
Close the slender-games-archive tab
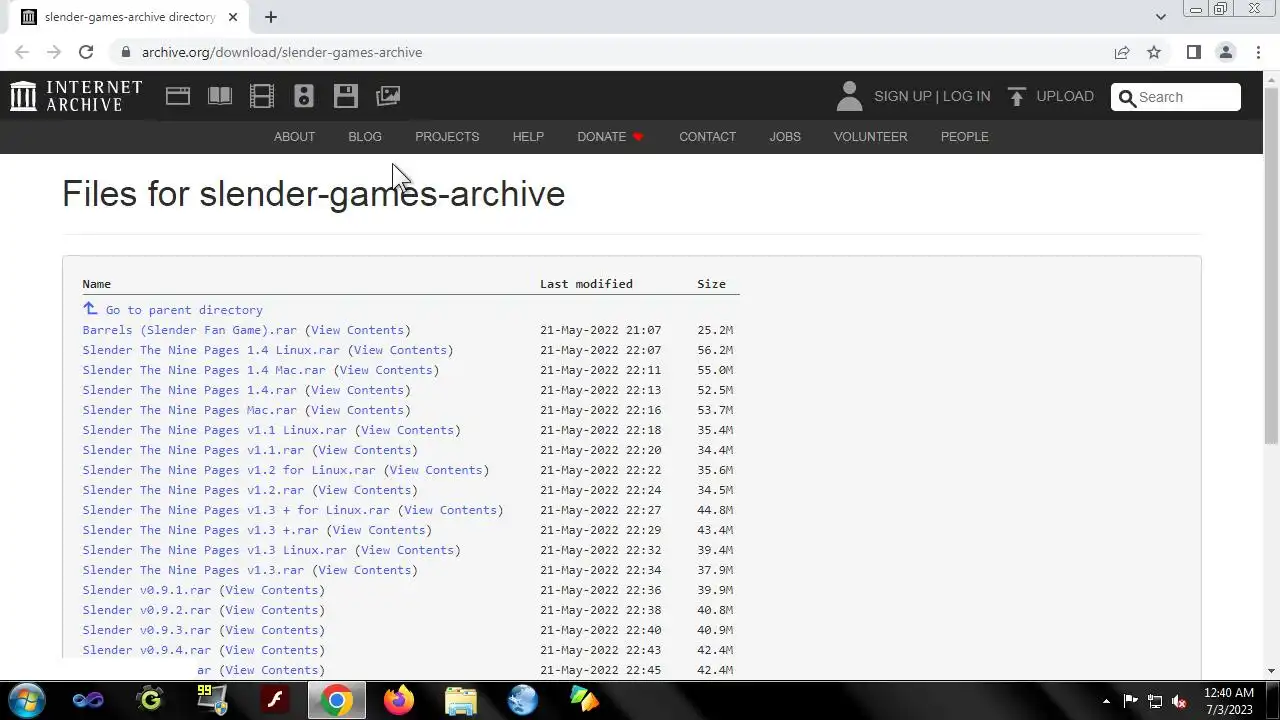point(233,17)
